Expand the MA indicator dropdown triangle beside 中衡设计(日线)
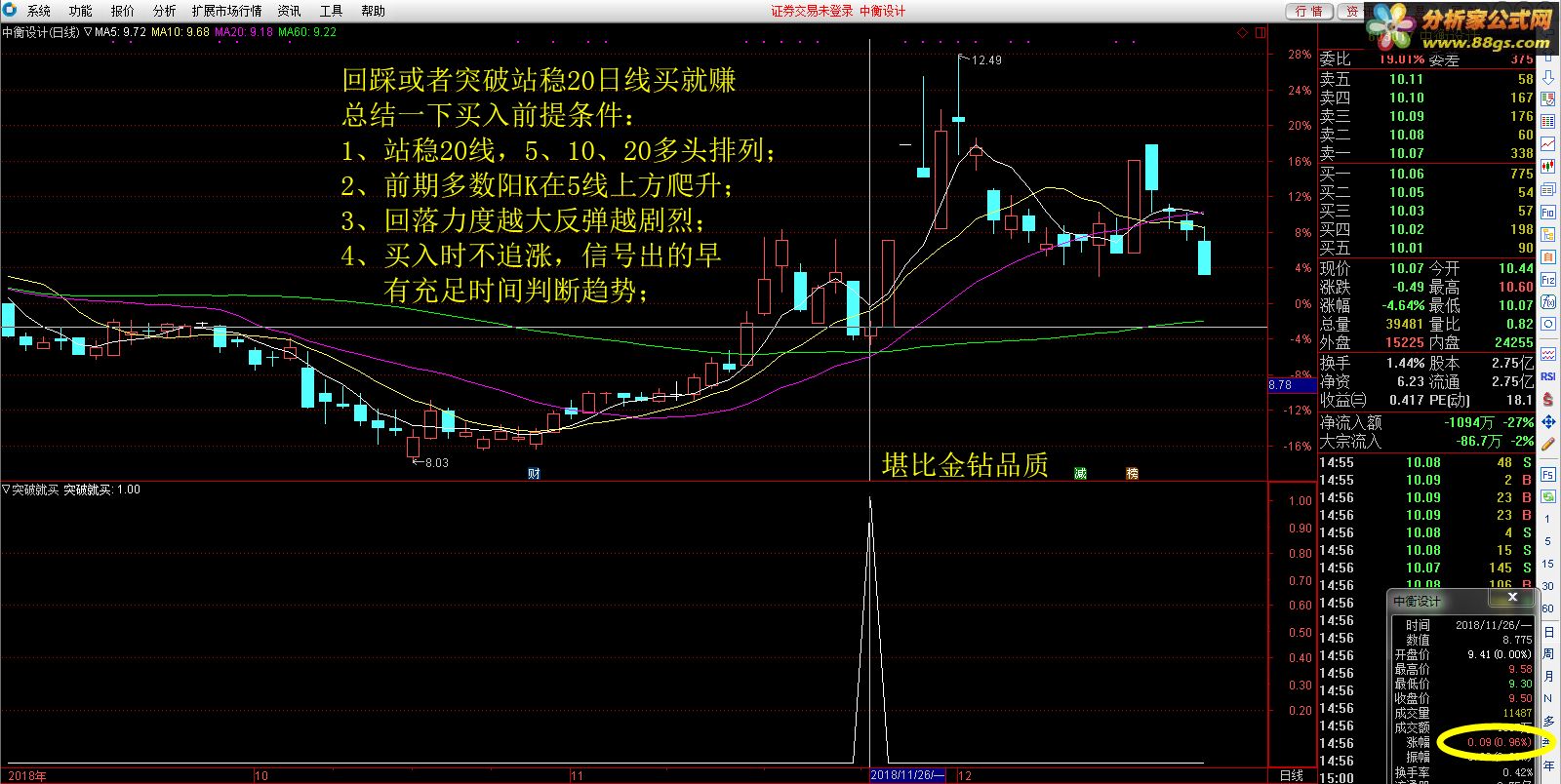 [x=88, y=32]
